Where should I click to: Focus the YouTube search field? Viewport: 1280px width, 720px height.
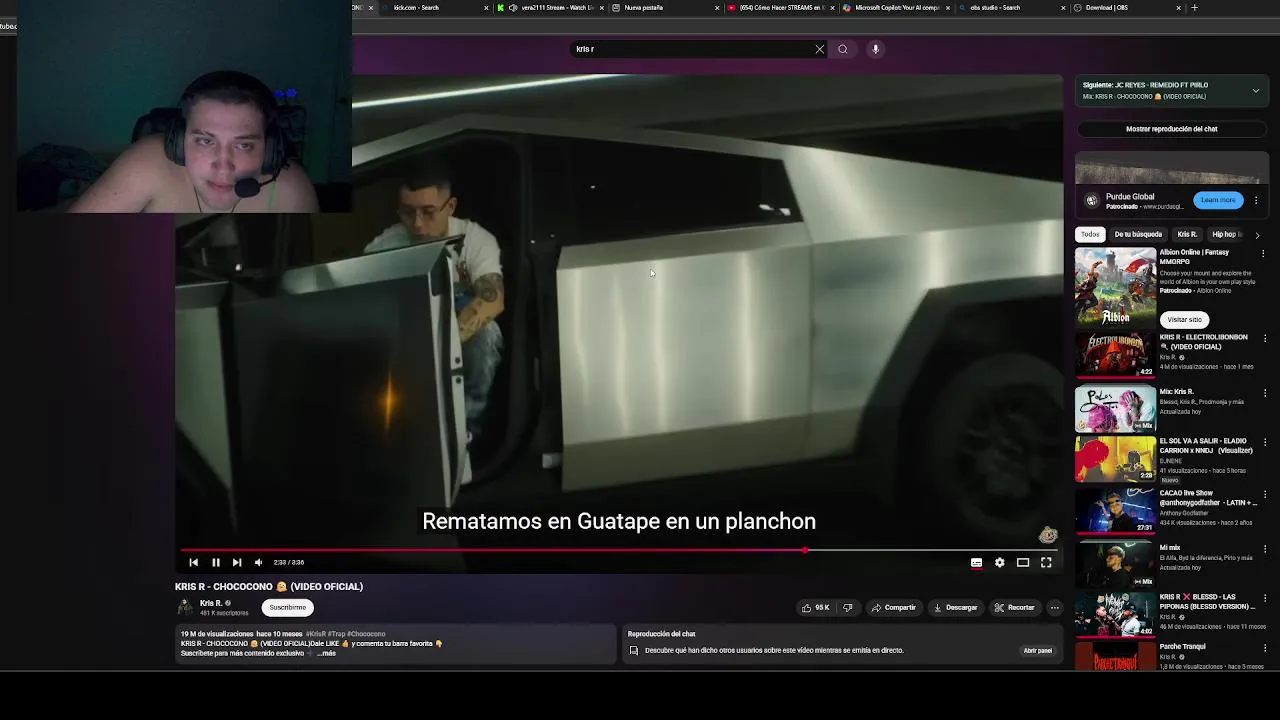pos(692,49)
